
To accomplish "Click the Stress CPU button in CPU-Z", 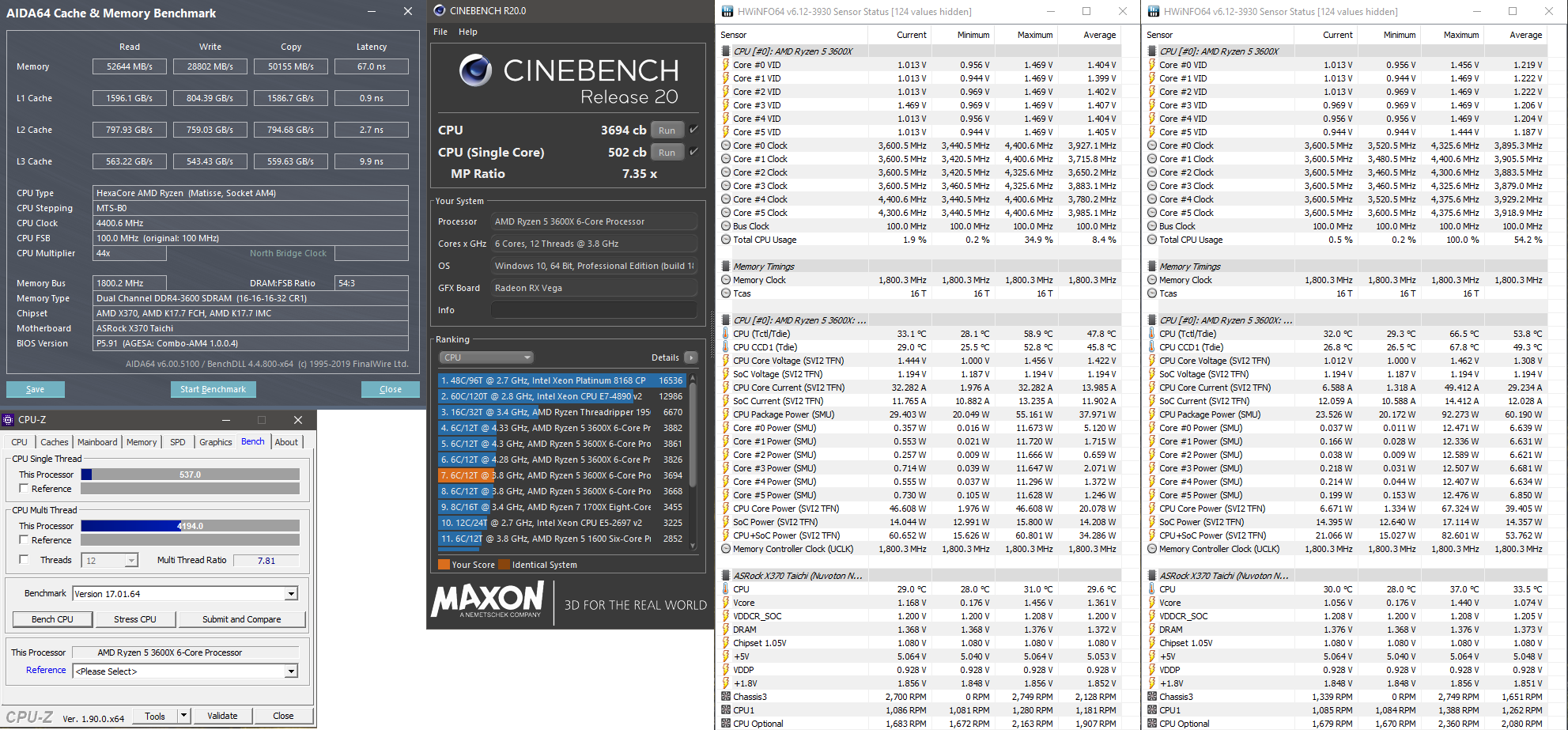I will click(x=135, y=619).
